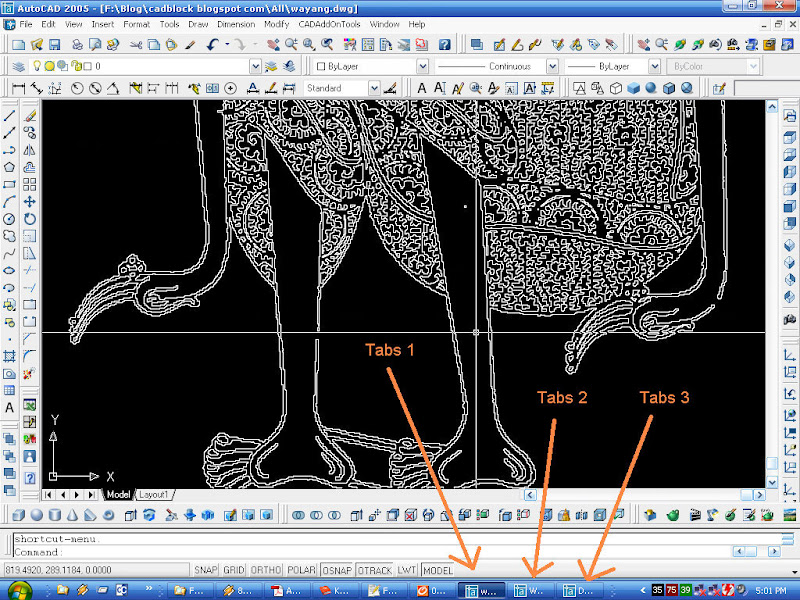Switch to the Model tab

[118, 494]
